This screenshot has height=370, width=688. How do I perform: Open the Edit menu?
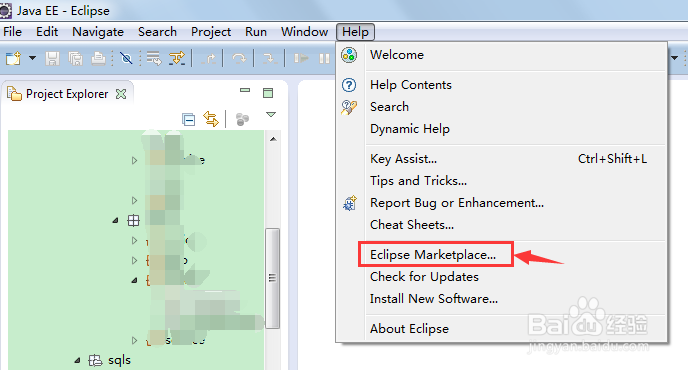tap(47, 32)
